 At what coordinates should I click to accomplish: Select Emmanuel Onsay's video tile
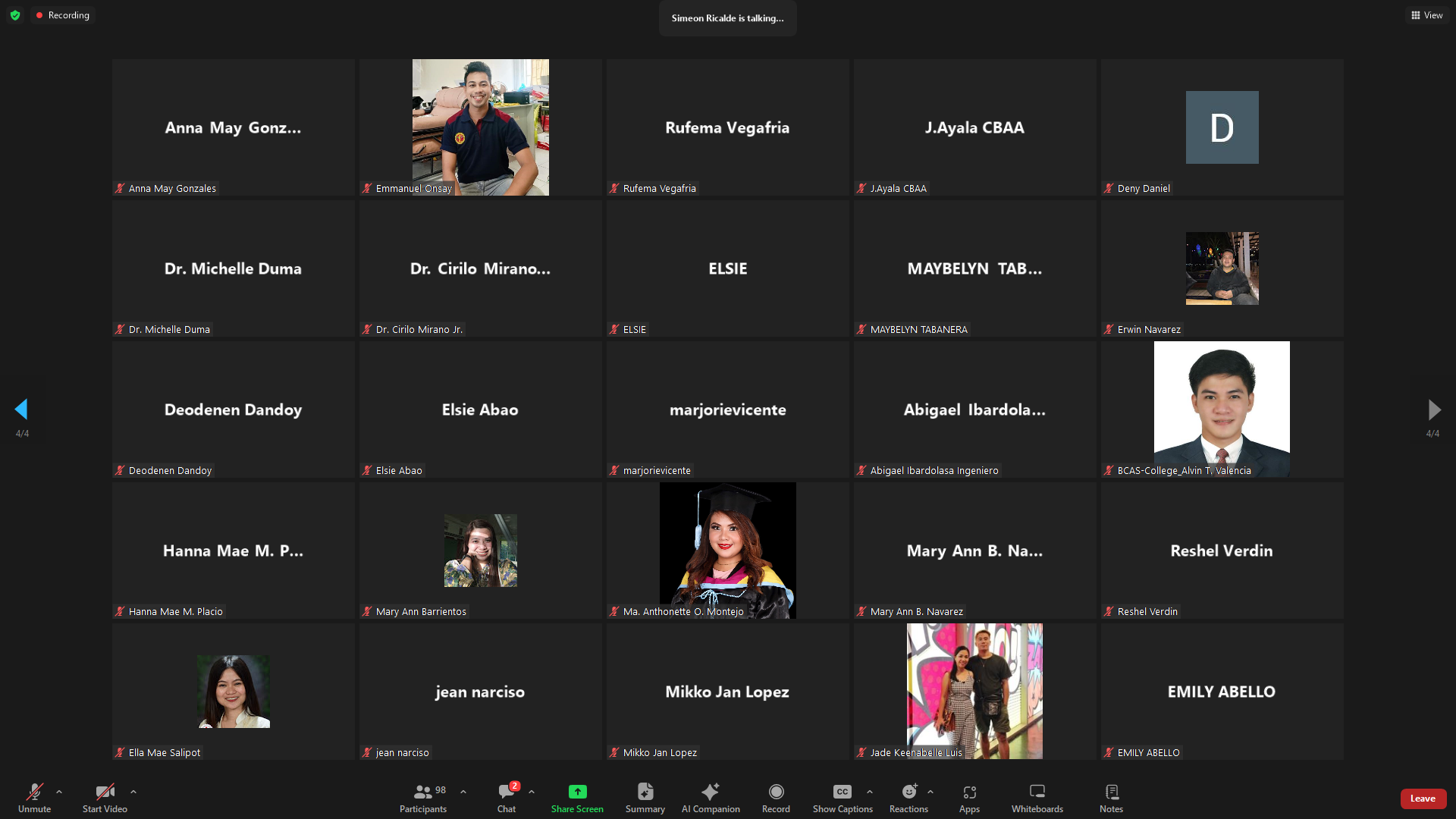(480, 127)
